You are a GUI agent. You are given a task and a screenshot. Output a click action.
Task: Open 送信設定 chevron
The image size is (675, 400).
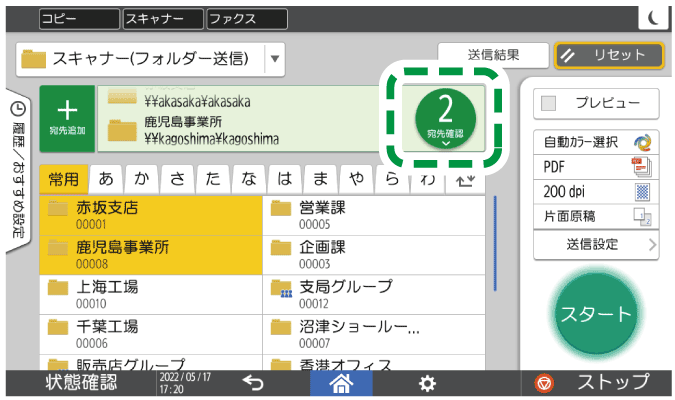652,245
